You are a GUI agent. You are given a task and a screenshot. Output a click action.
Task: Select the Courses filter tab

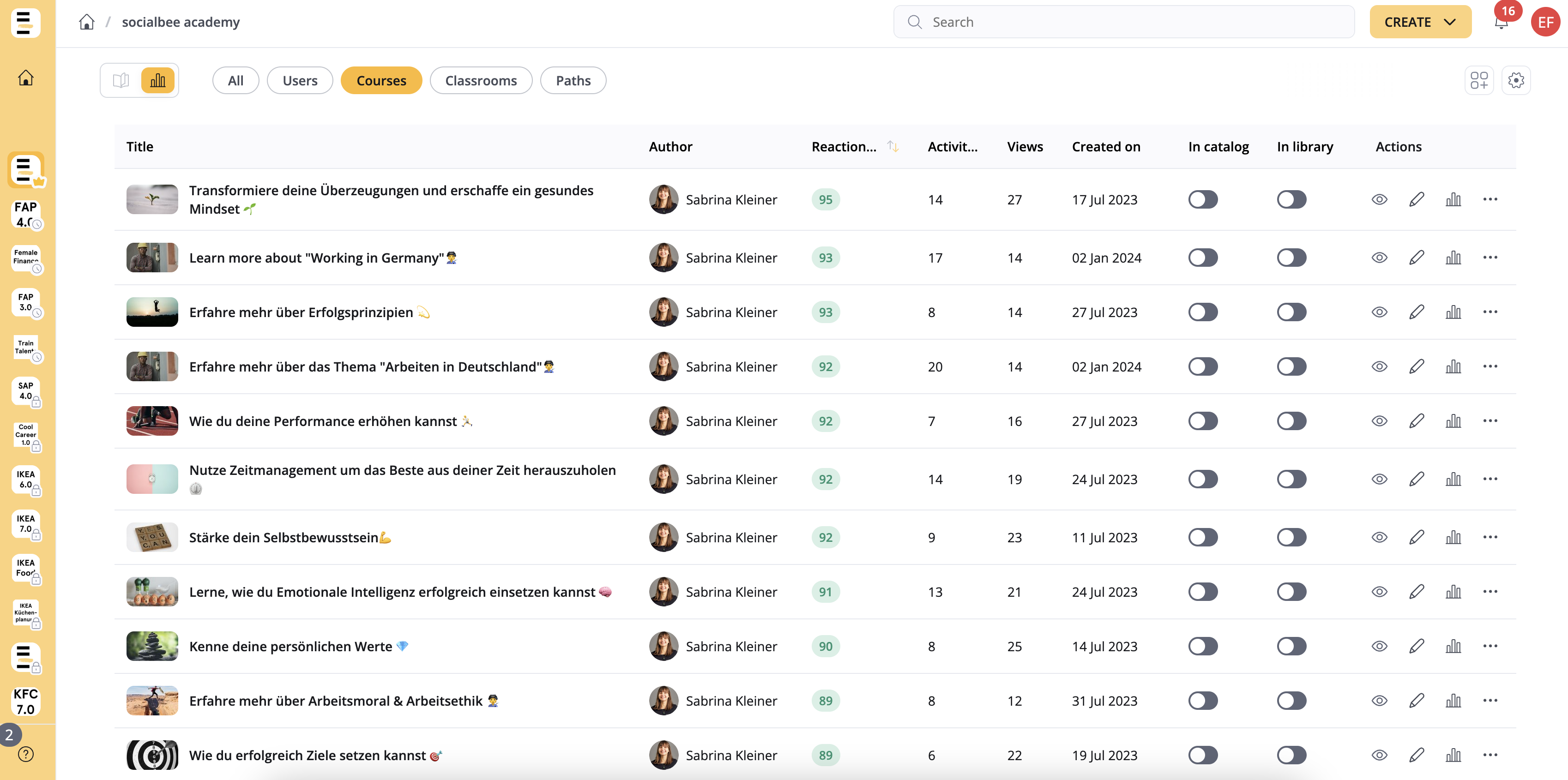[381, 80]
